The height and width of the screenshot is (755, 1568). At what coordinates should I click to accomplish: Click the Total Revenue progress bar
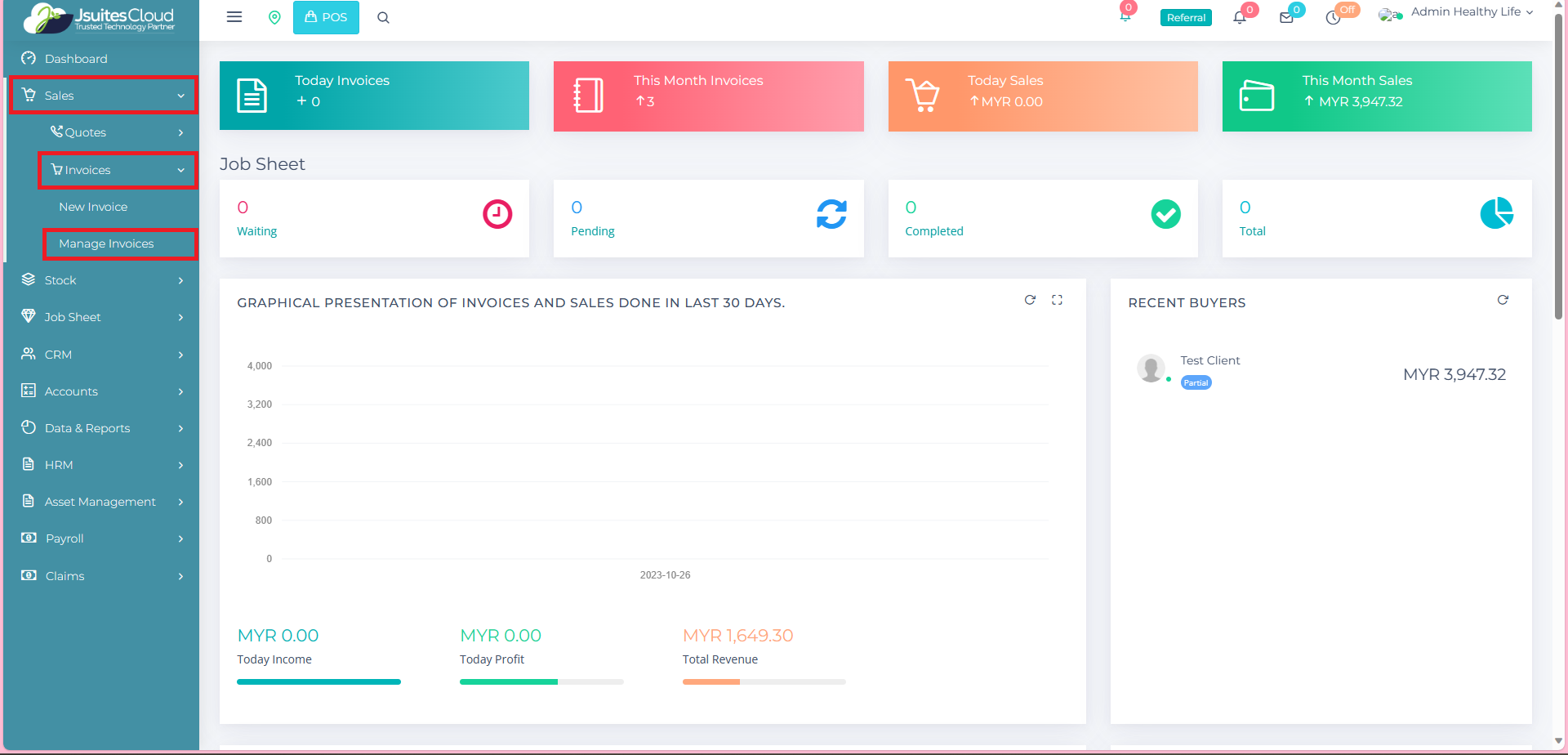pyautogui.click(x=764, y=681)
